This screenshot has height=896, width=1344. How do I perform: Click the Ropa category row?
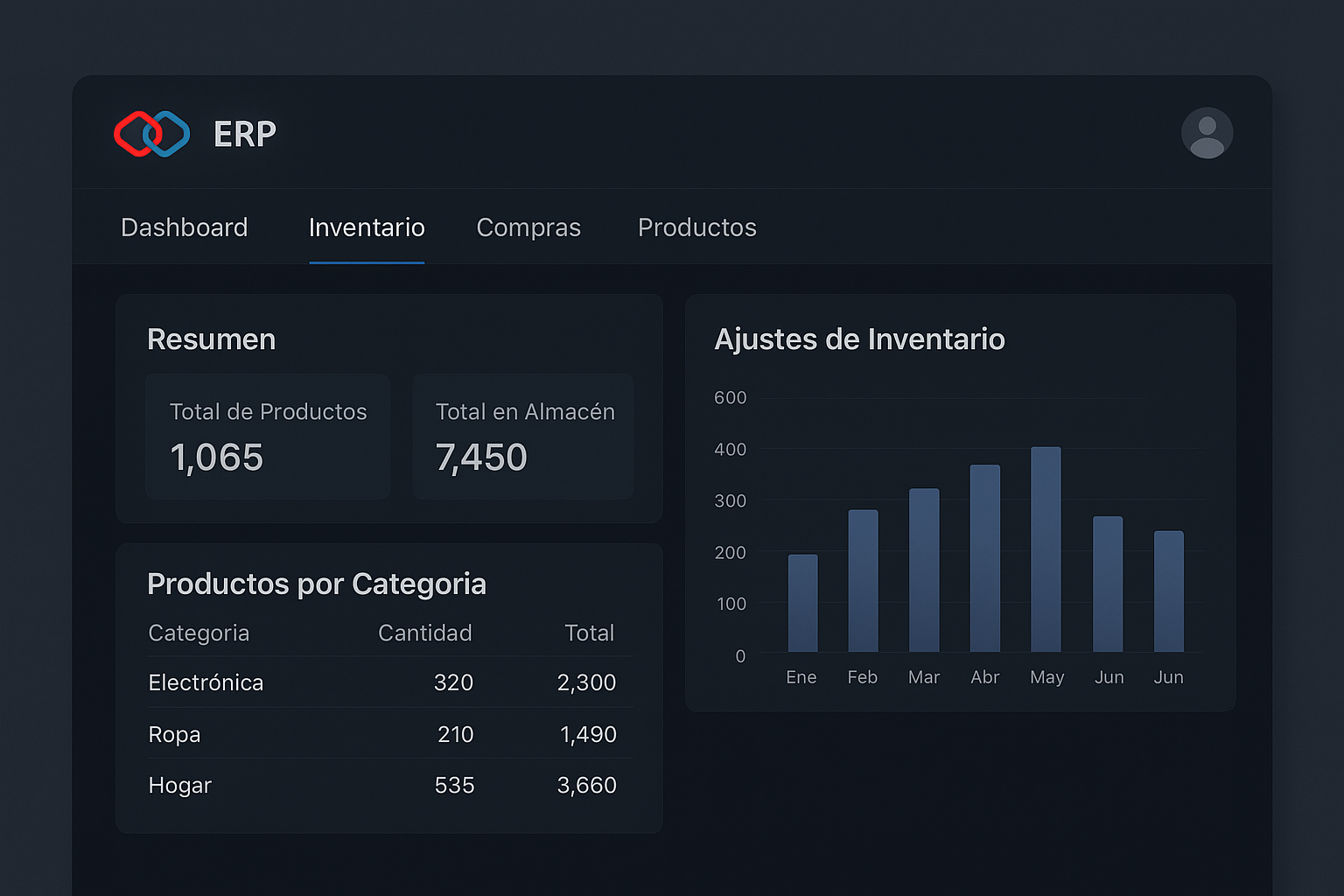tap(174, 734)
